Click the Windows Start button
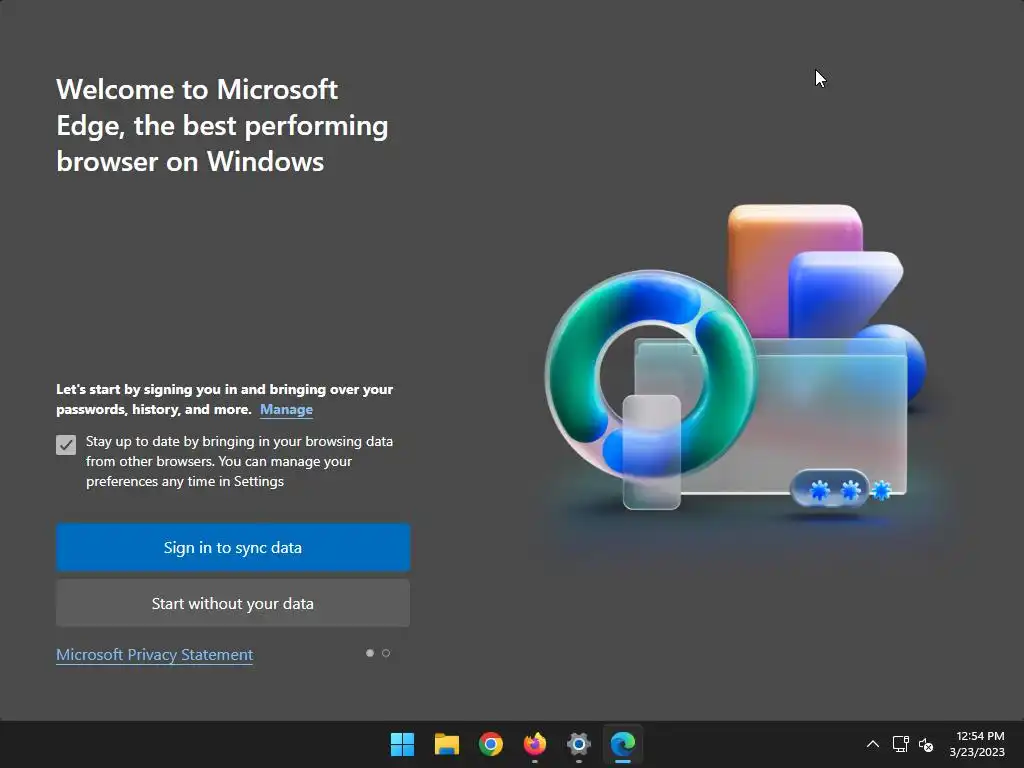Viewport: 1024px width, 768px height. pos(402,744)
